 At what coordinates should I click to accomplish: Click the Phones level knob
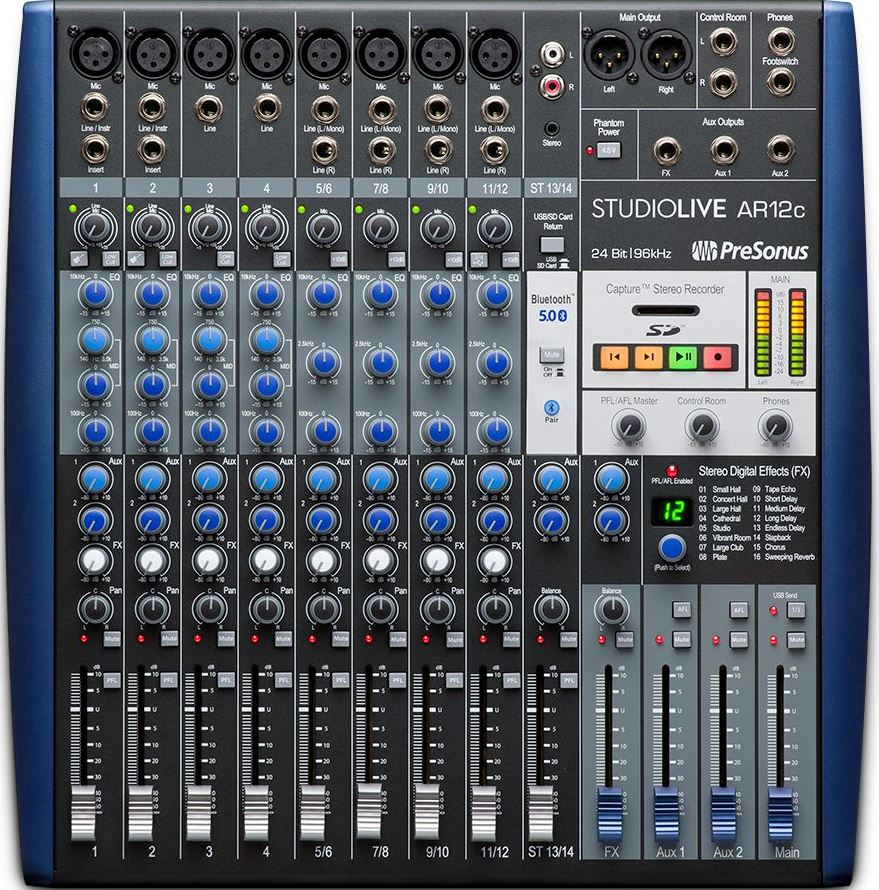[775, 426]
